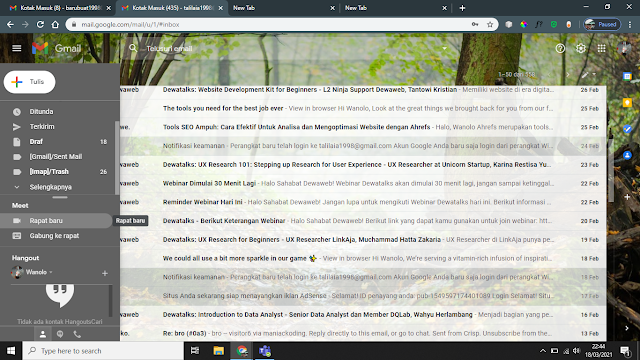Open Tasks in the side panel

627,129
